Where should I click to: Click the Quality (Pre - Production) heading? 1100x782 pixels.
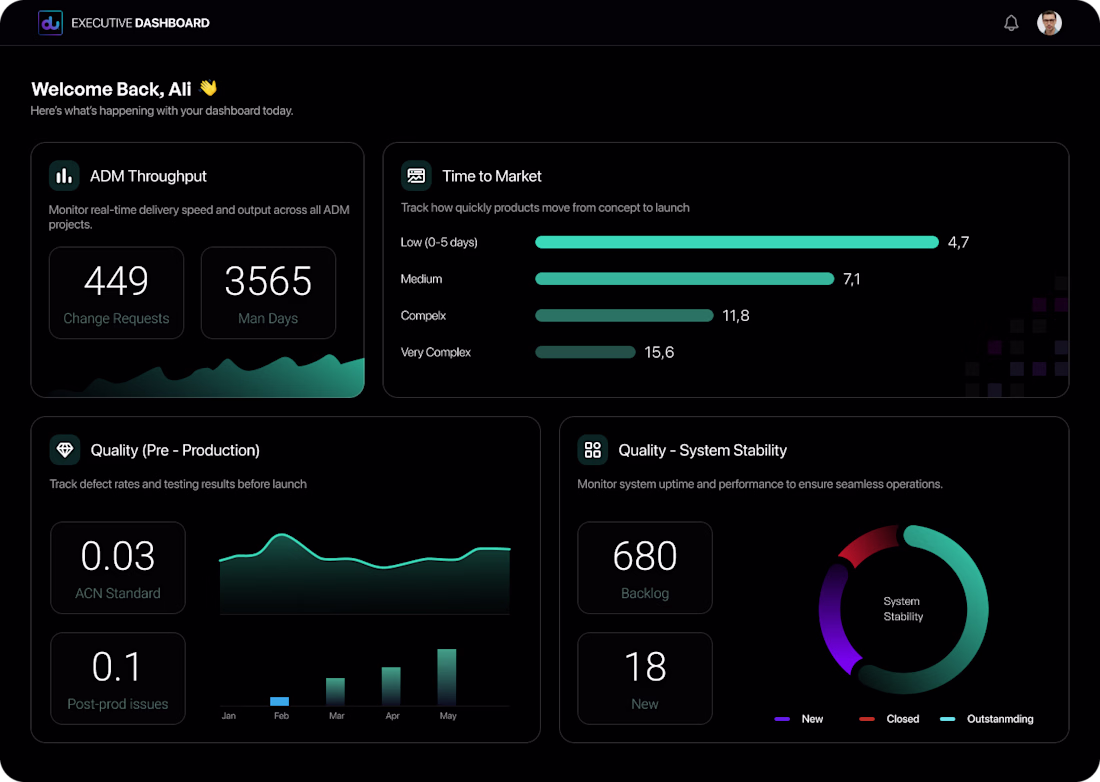click(175, 450)
